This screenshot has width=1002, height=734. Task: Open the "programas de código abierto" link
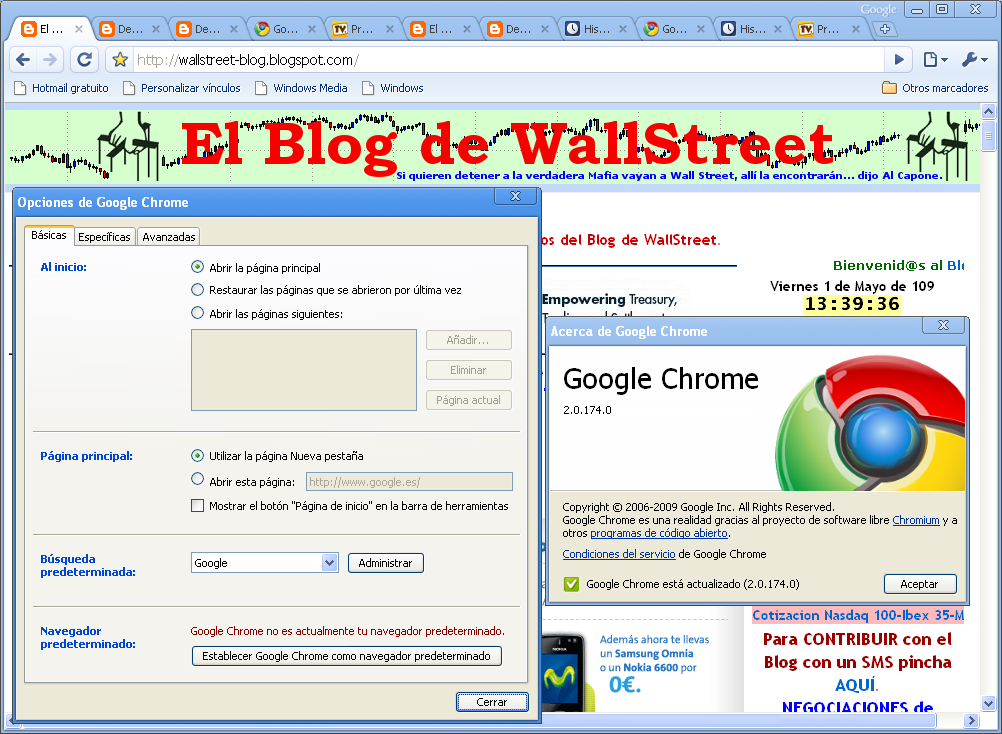pos(659,533)
